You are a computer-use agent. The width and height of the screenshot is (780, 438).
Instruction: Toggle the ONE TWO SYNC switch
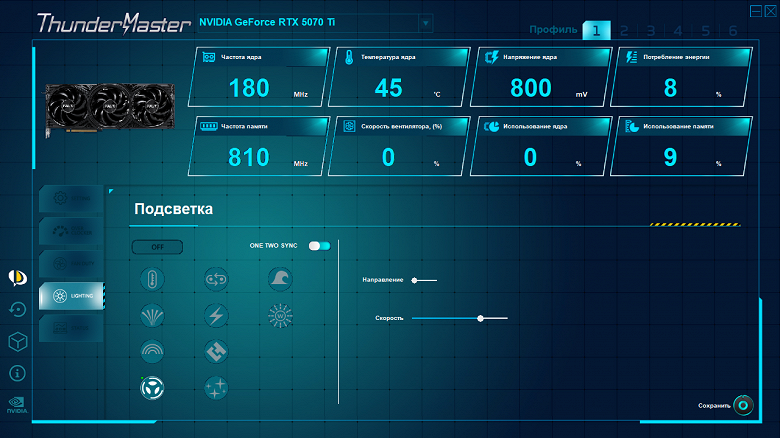point(319,246)
